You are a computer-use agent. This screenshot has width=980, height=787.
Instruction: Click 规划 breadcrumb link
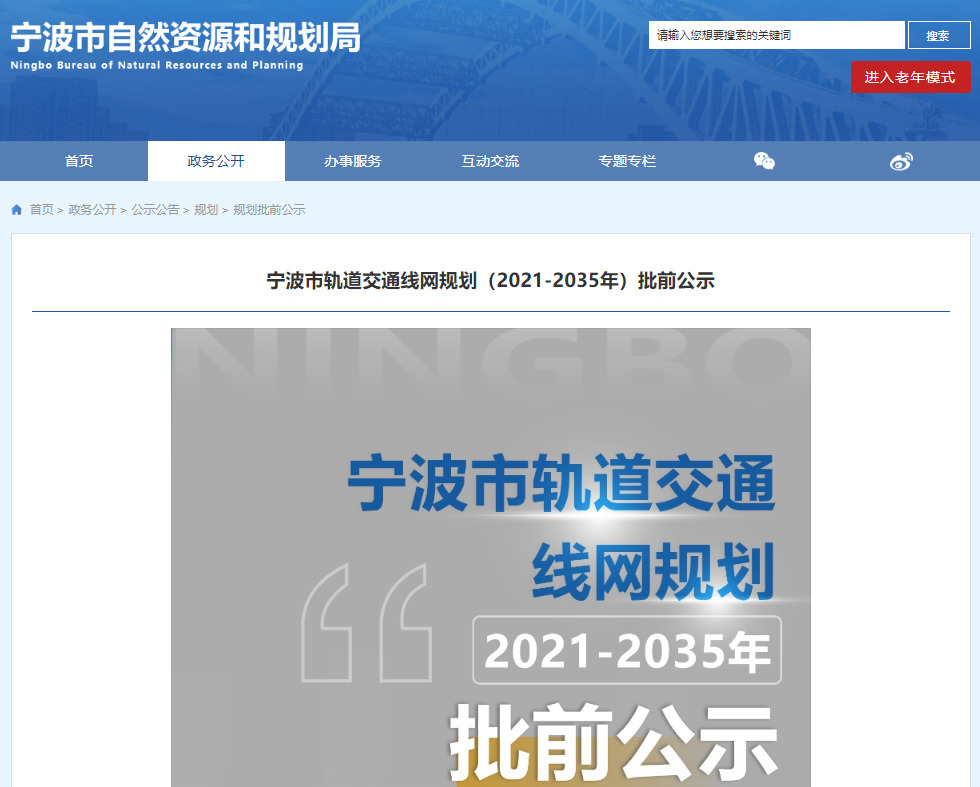[x=206, y=210]
